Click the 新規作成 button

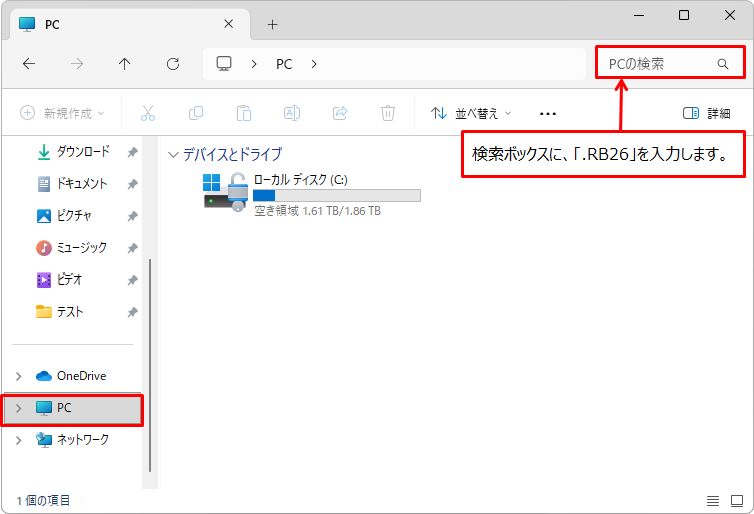(62, 113)
